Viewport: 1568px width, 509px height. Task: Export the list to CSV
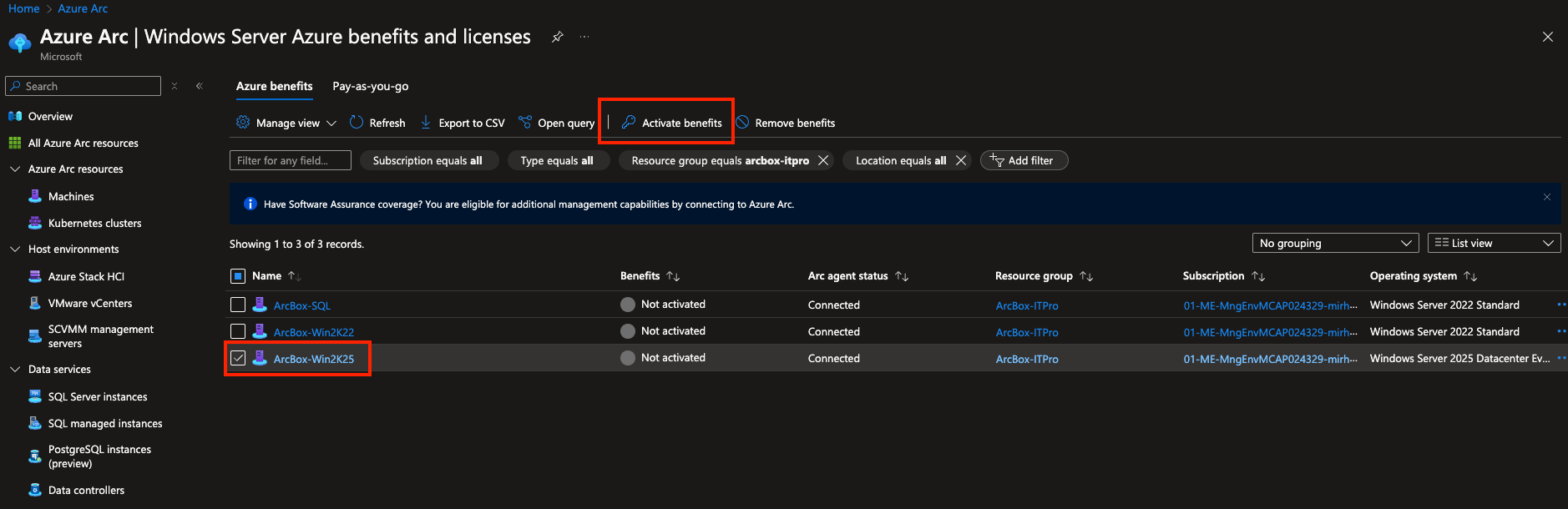pyautogui.click(x=463, y=123)
